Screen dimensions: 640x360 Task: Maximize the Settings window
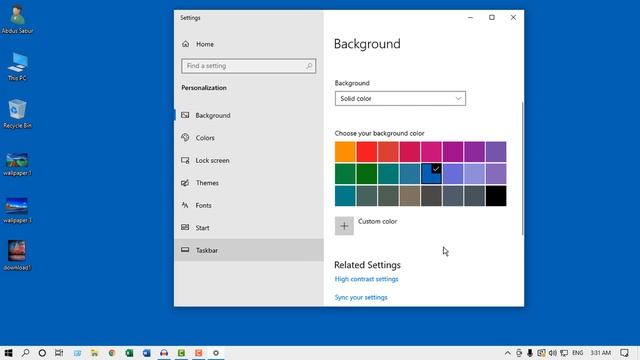coord(492,18)
